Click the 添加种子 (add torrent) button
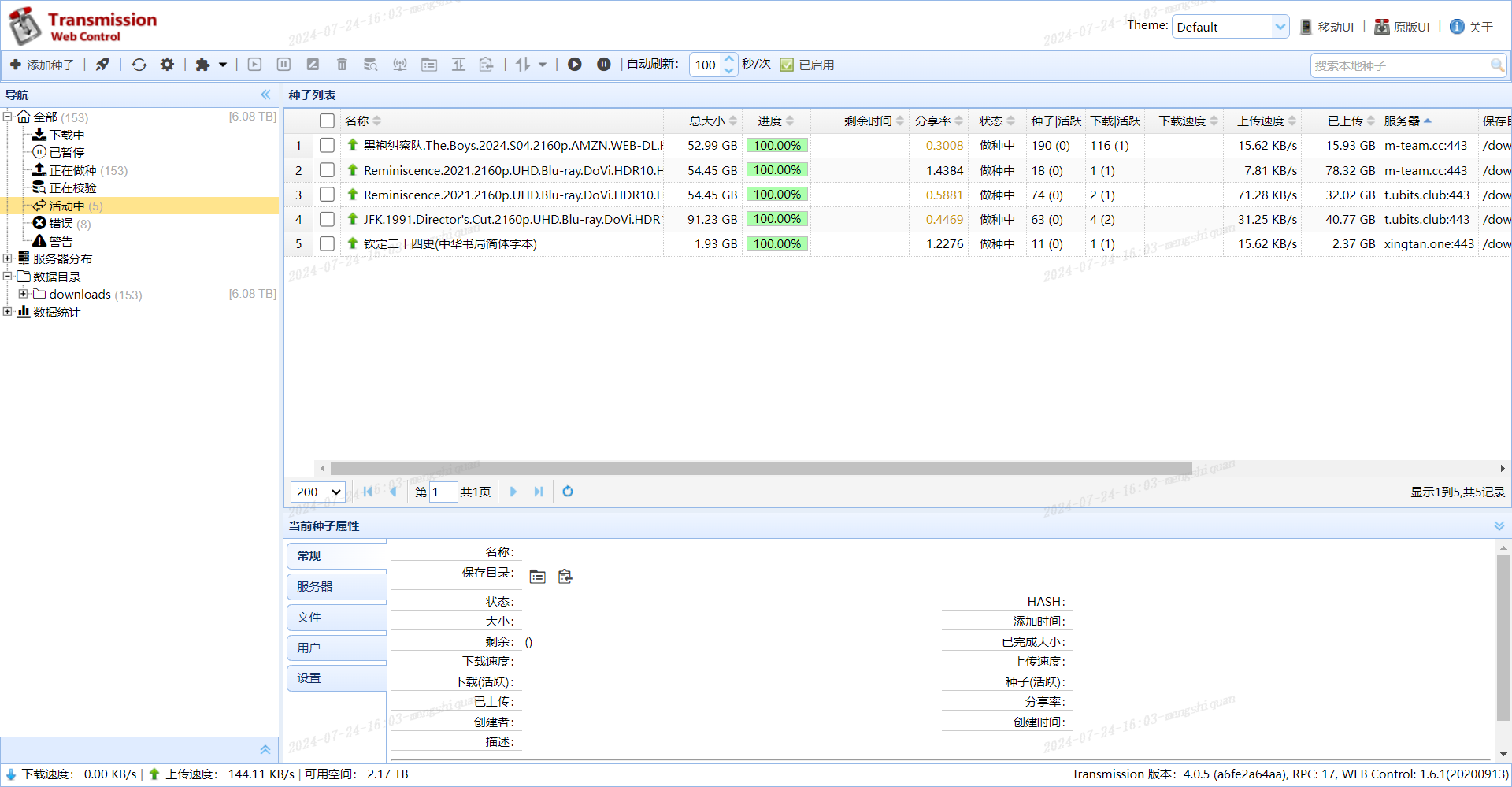Image resolution: width=1512 pixels, height=787 pixels. (42, 65)
